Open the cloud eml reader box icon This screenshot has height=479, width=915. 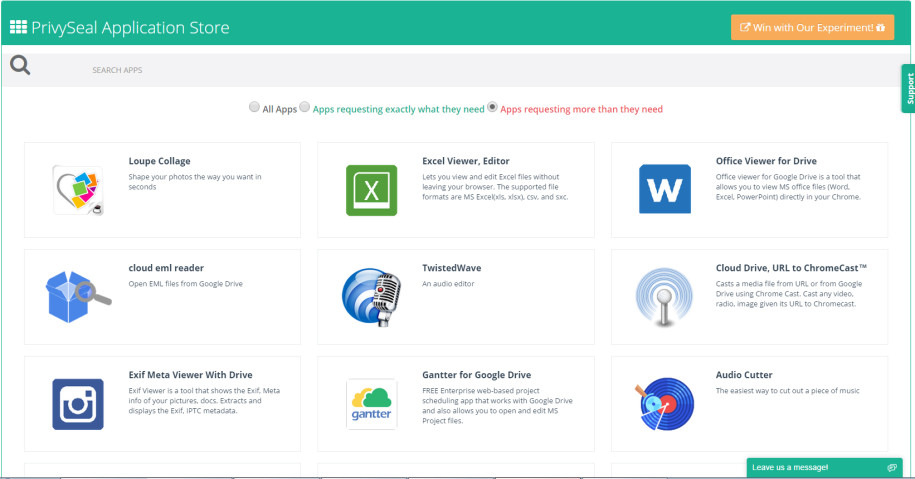(x=78, y=296)
